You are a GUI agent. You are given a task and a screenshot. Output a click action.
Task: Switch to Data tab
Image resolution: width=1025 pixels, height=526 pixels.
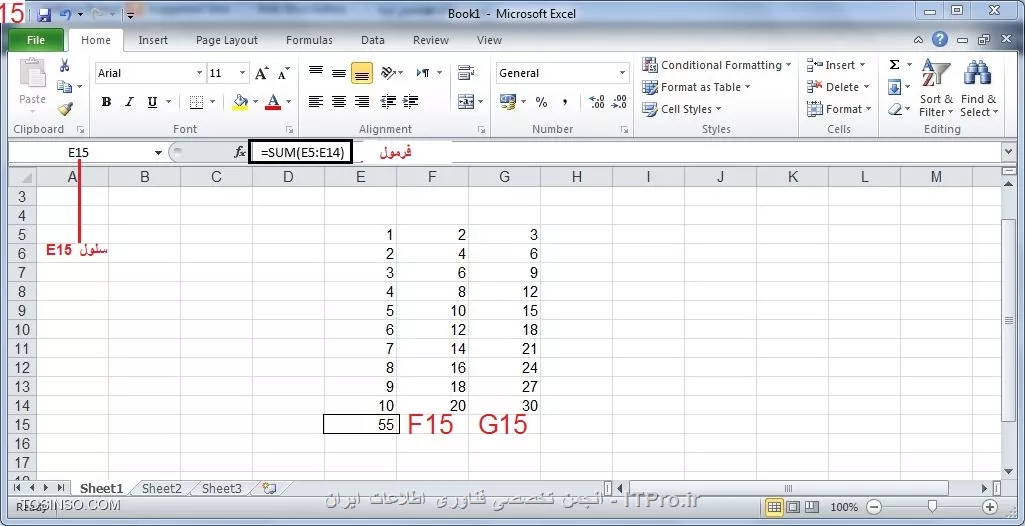click(373, 40)
